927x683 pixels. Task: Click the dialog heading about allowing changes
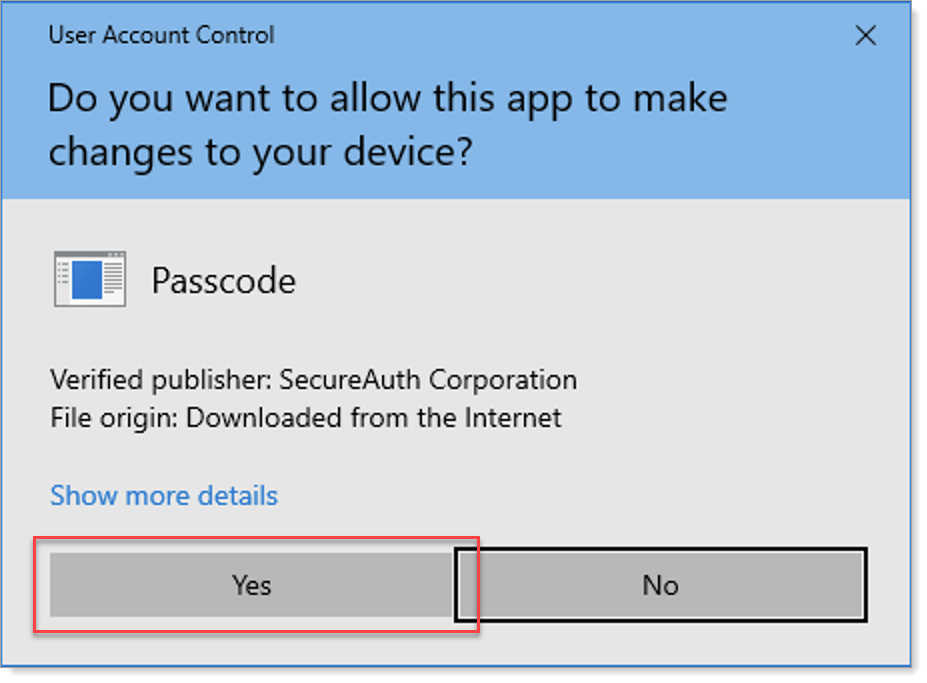point(386,124)
